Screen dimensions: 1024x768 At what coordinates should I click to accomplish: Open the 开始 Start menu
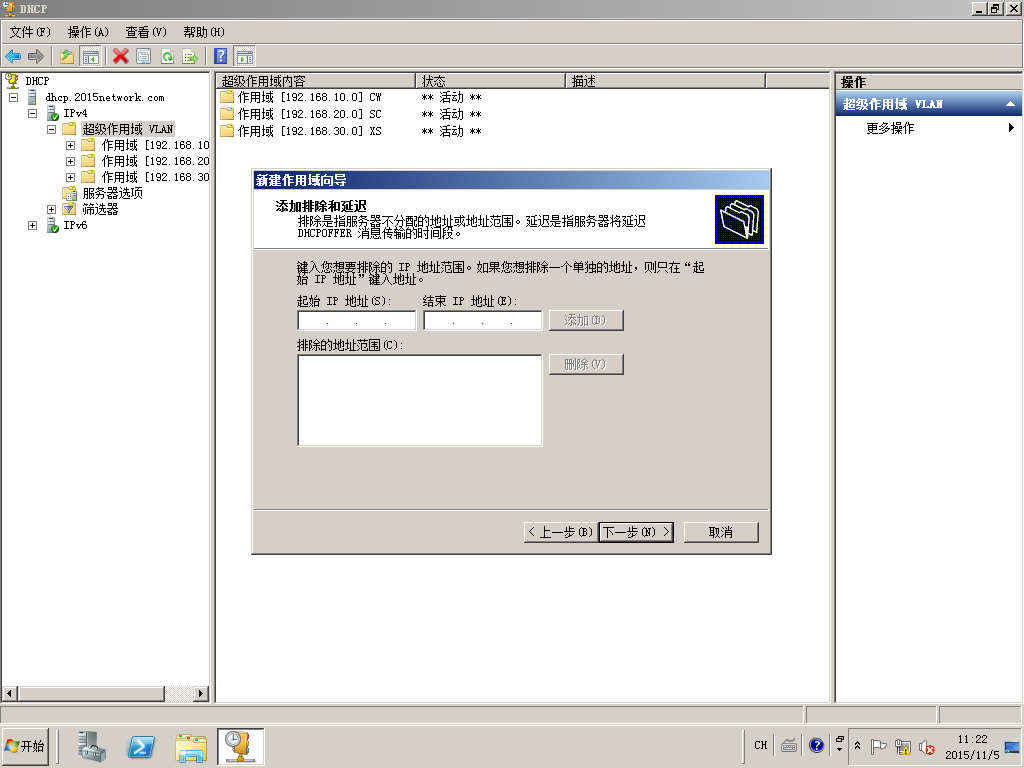click(x=25, y=746)
